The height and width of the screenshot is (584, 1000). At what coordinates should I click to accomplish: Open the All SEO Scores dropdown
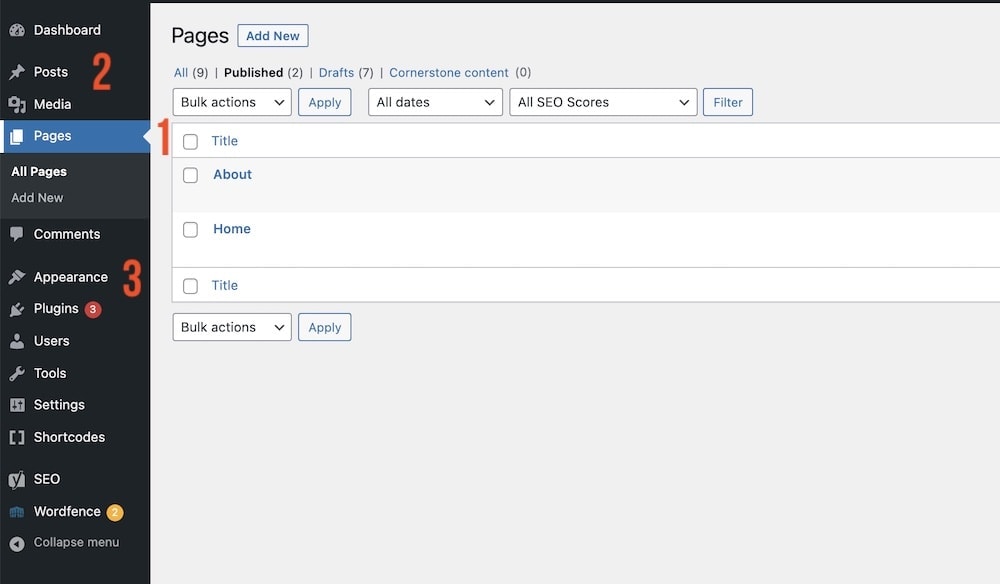coord(603,102)
